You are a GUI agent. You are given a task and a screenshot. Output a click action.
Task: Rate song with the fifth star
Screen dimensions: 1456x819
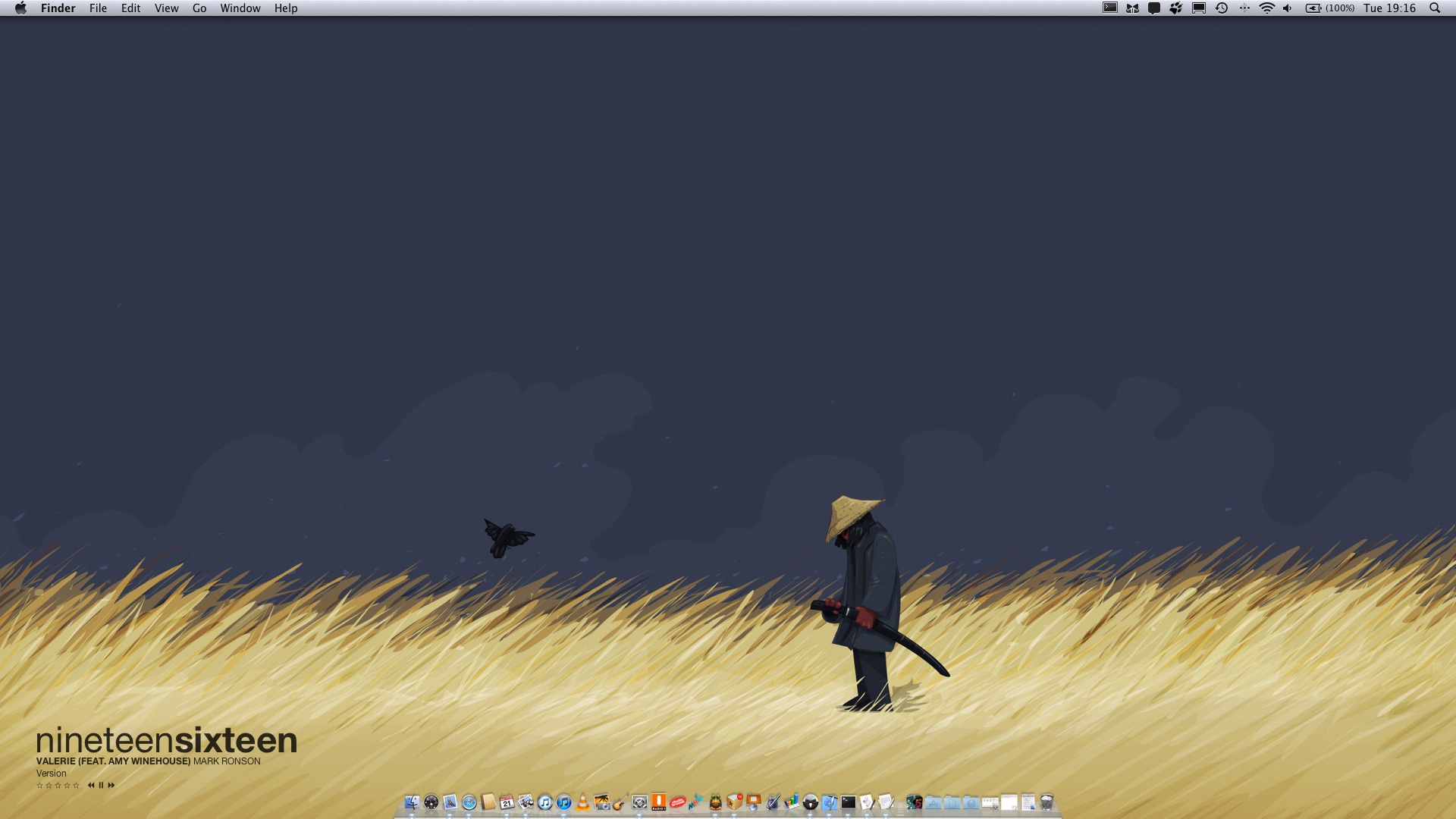coord(76,786)
